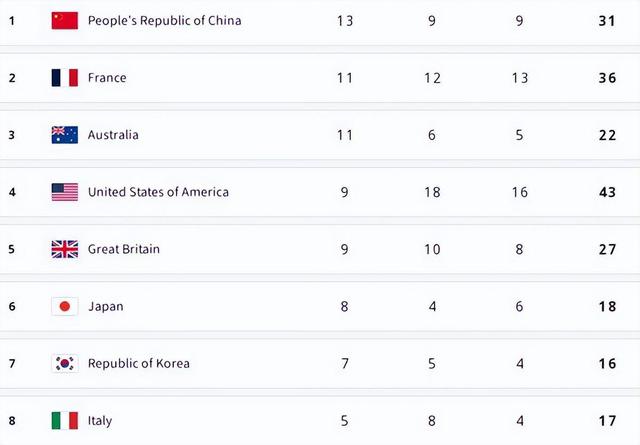Open United States of America entry
This screenshot has width=640, height=445.
click(x=158, y=192)
